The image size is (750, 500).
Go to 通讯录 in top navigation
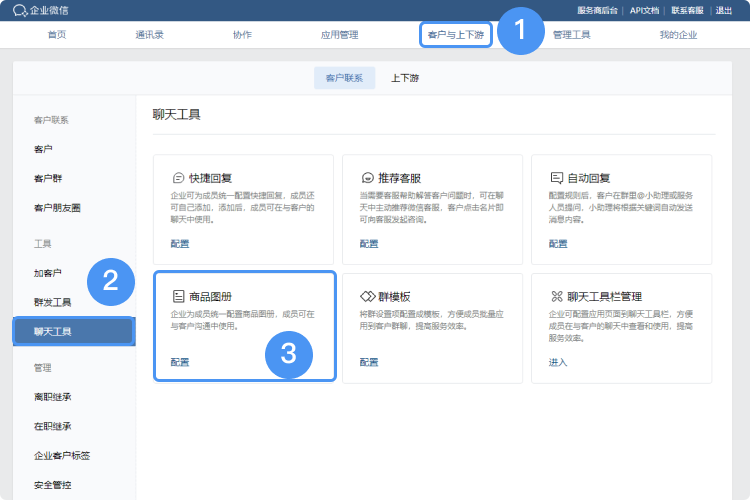pos(152,35)
